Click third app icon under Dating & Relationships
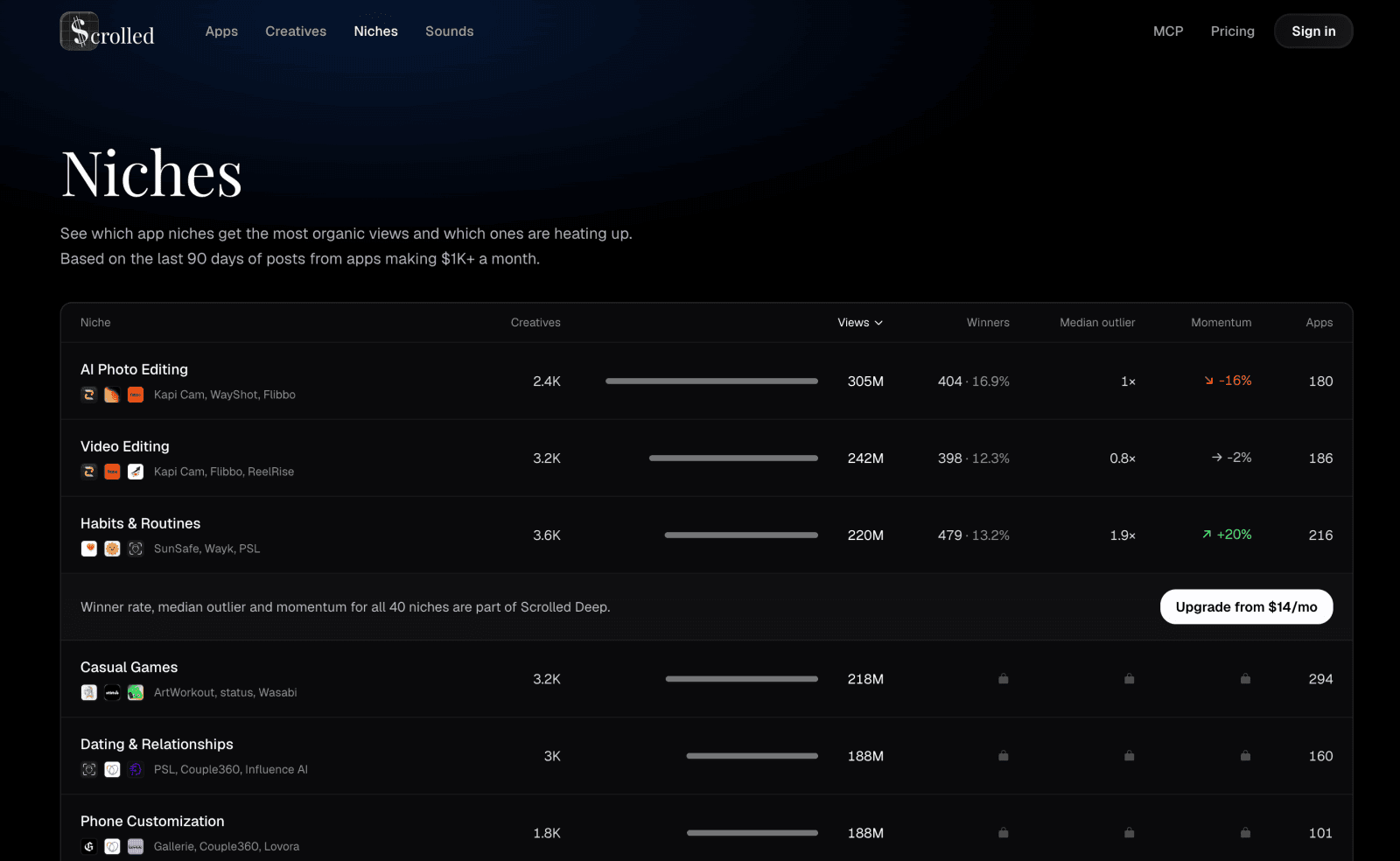 click(x=136, y=769)
